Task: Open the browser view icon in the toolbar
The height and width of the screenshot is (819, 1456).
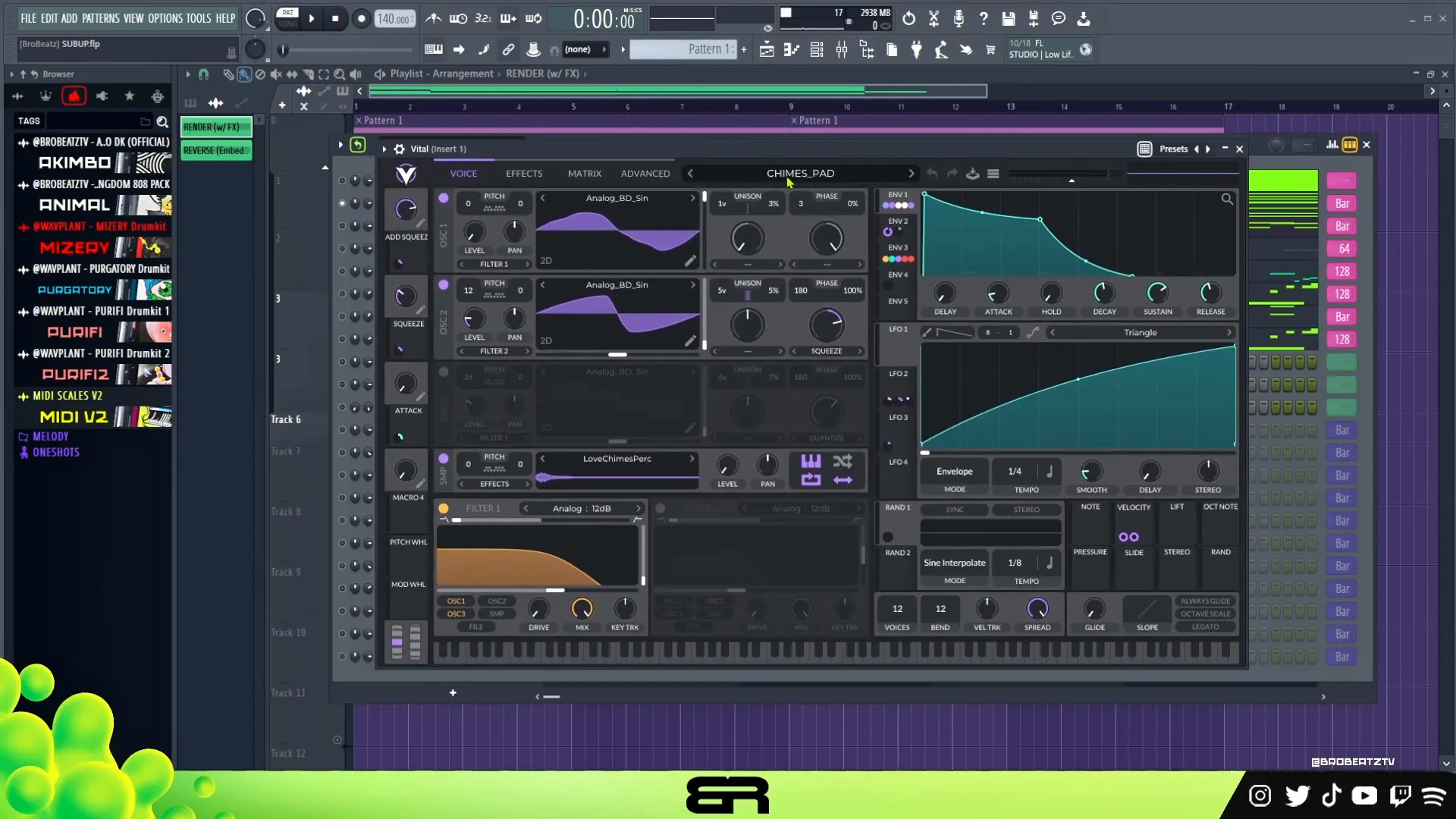Action: 867,50
